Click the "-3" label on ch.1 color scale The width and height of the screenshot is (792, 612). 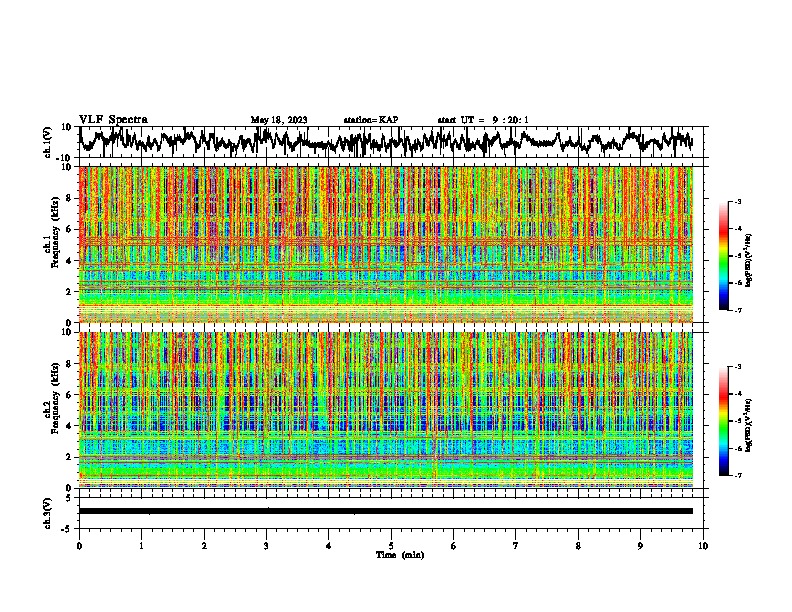pos(737,201)
